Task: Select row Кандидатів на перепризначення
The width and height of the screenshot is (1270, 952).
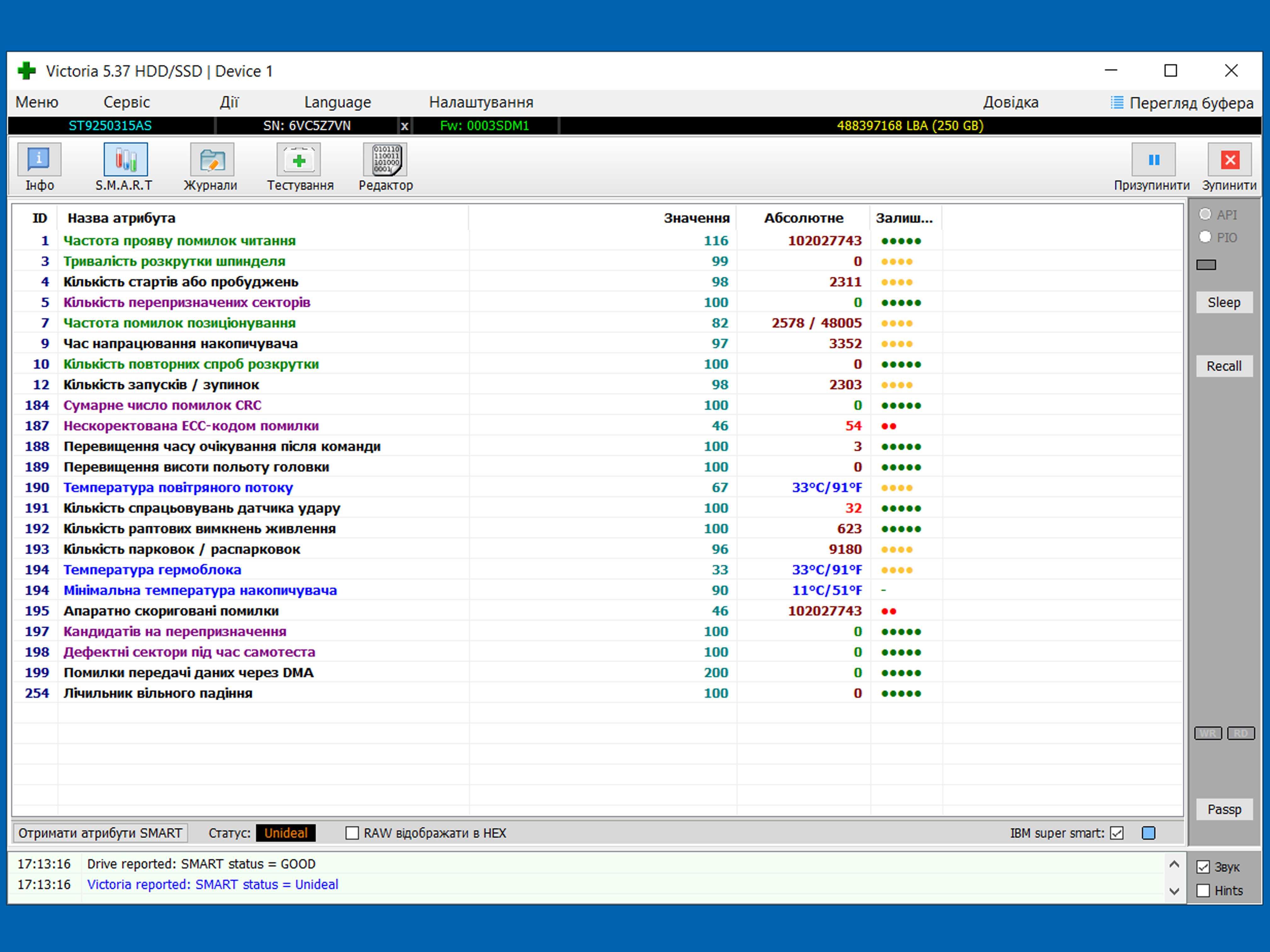Action: (x=597, y=631)
